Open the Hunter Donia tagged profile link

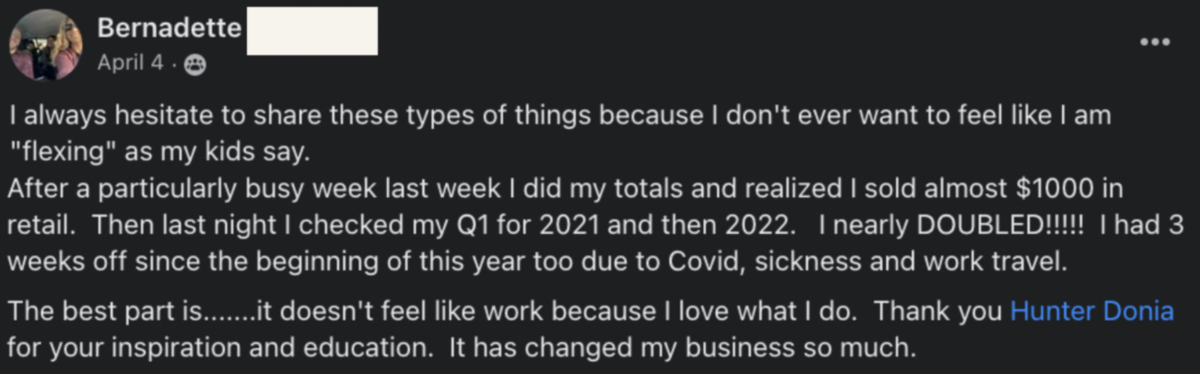click(1092, 311)
